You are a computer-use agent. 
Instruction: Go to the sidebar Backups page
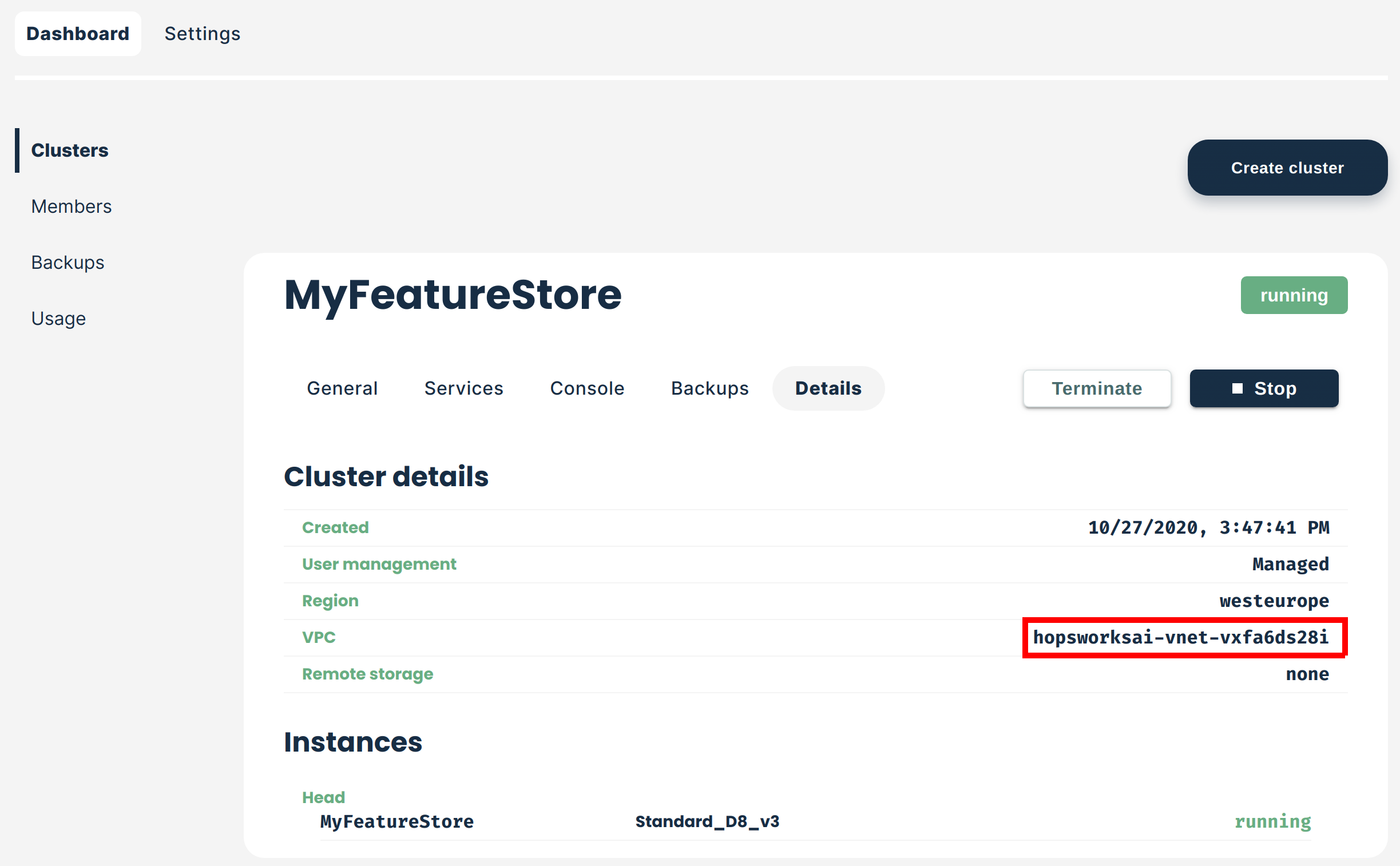(x=68, y=263)
